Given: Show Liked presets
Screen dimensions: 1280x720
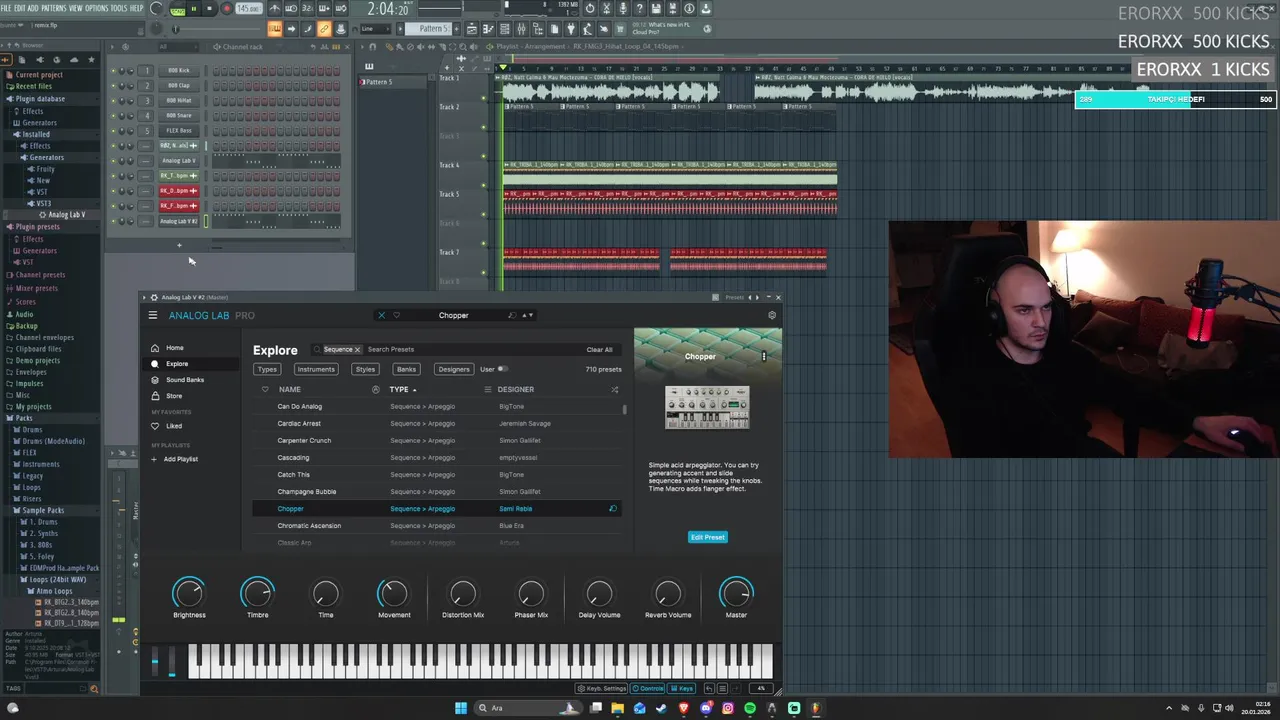Looking at the screenshot, I should pyautogui.click(x=174, y=426).
